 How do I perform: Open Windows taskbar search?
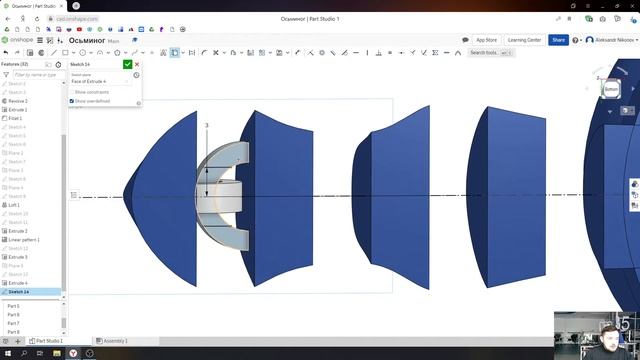pyautogui.click(x=24, y=353)
